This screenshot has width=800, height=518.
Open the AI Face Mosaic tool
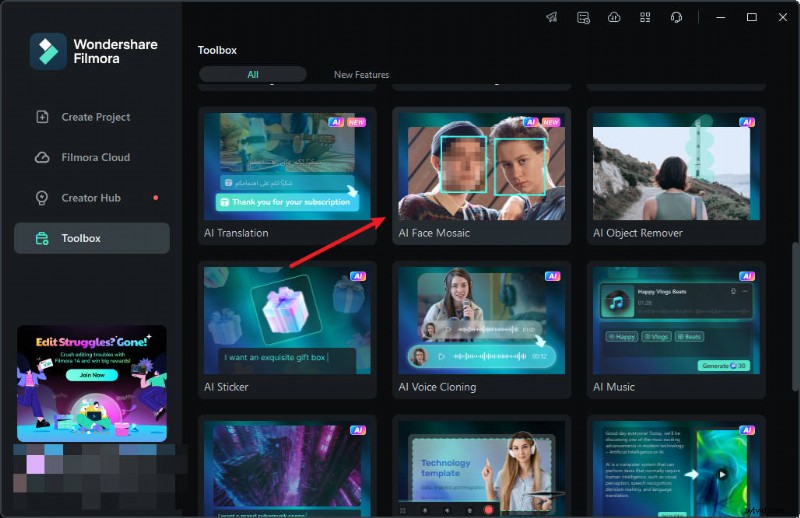(x=481, y=175)
